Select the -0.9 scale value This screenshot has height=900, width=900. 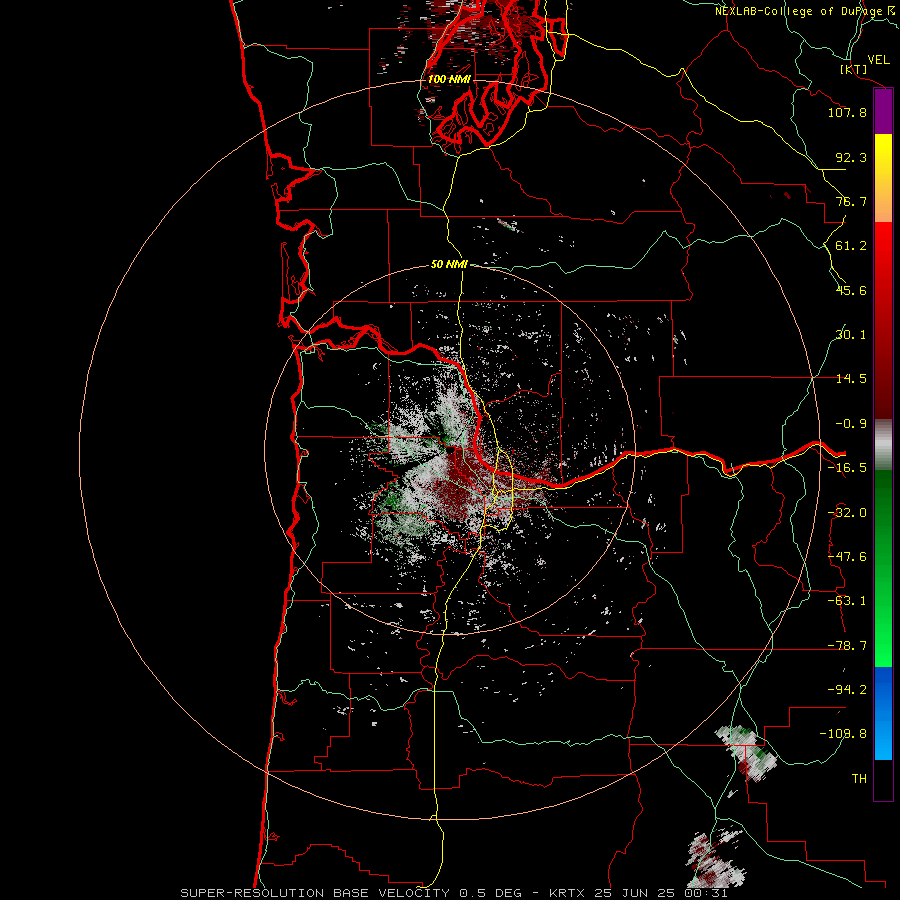(x=851, y=424)
